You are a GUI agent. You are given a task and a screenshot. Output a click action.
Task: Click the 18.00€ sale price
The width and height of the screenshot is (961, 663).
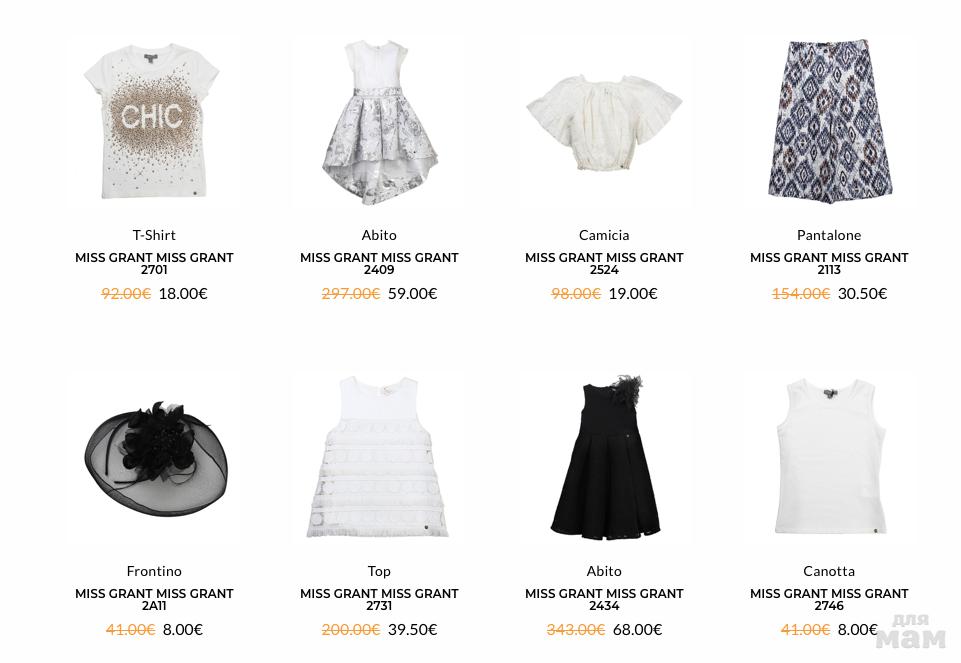[x=183, y=294]
